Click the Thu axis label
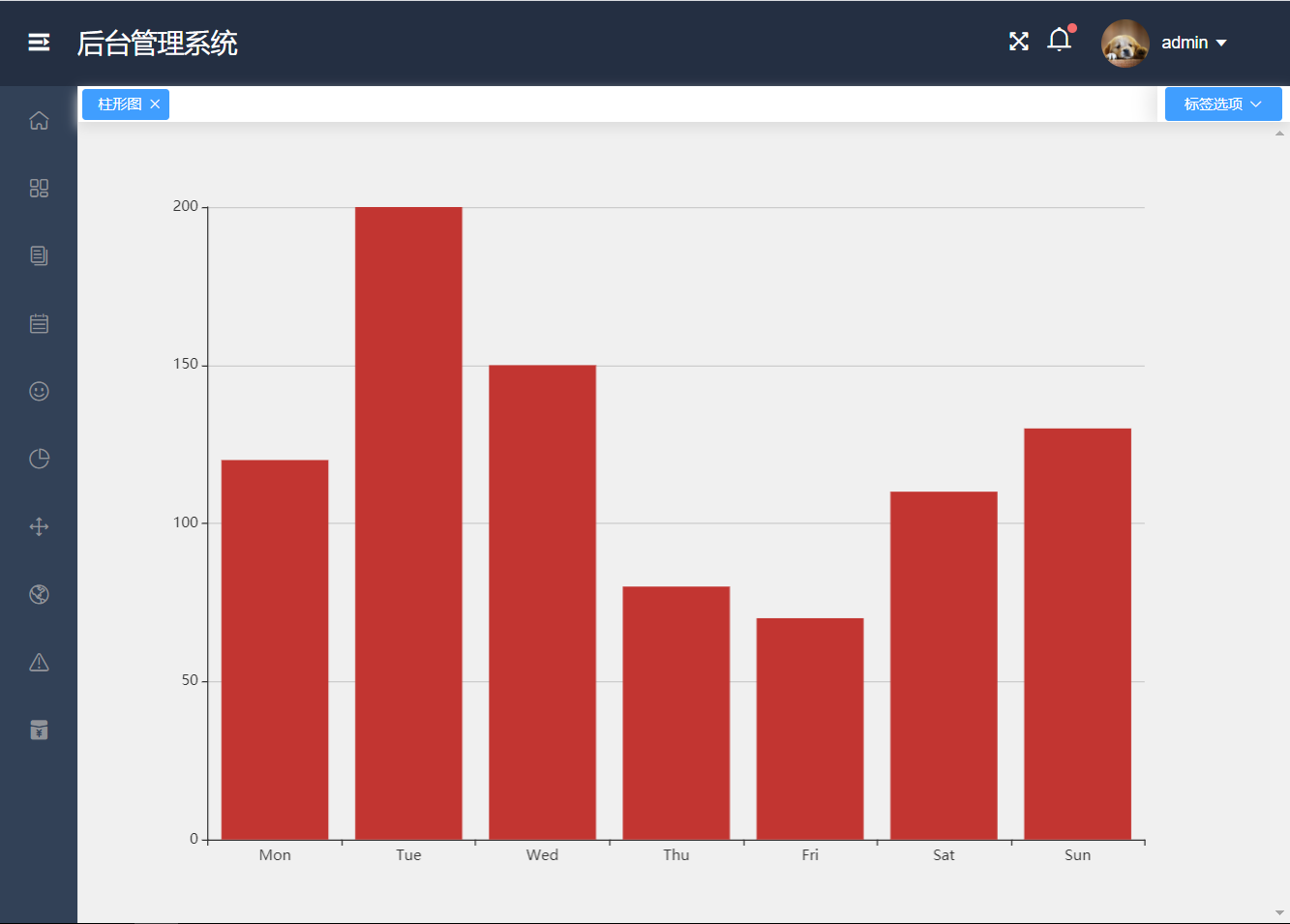The image size is (1290, 924). 676,855
